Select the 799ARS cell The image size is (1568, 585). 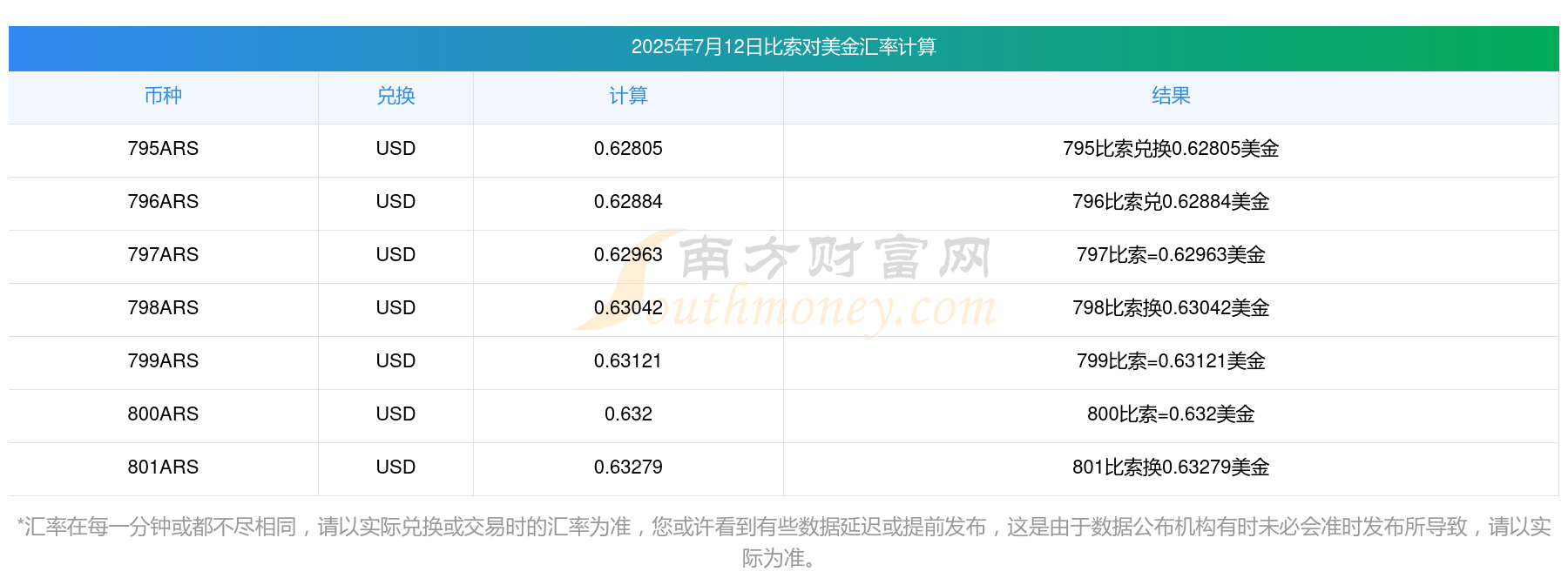tap(163, 361)
